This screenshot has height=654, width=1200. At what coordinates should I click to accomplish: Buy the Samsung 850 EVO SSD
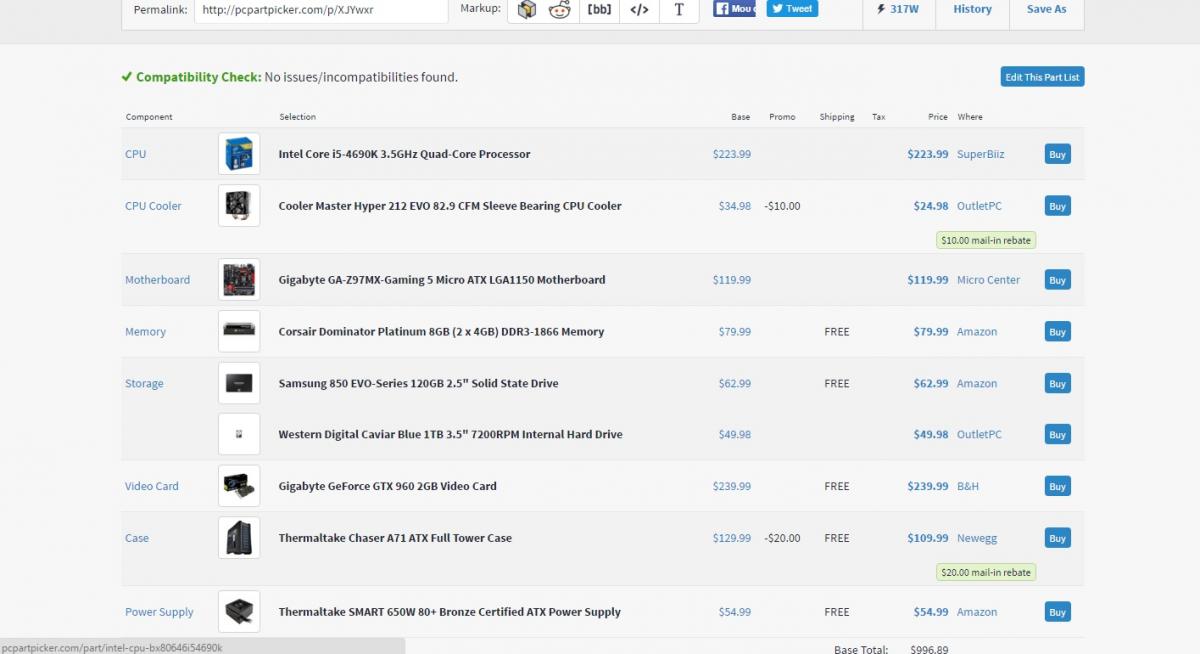tap(1057, 383)
